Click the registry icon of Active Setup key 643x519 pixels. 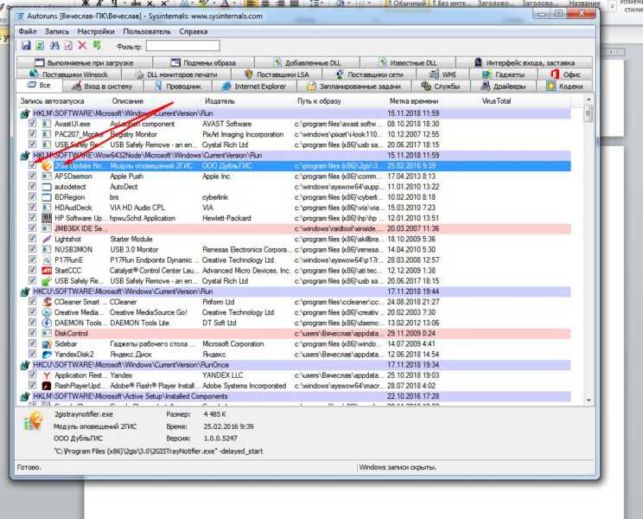(25, 396)
